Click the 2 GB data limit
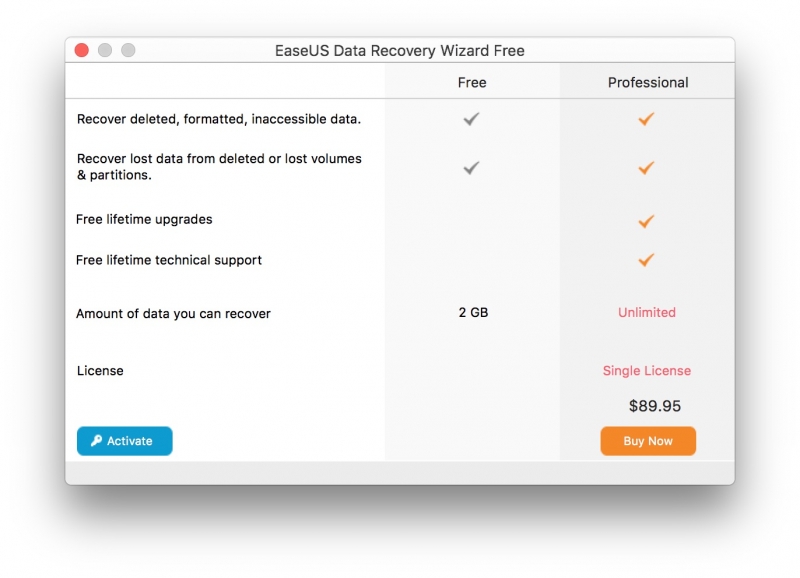 (x=473, y=312)
